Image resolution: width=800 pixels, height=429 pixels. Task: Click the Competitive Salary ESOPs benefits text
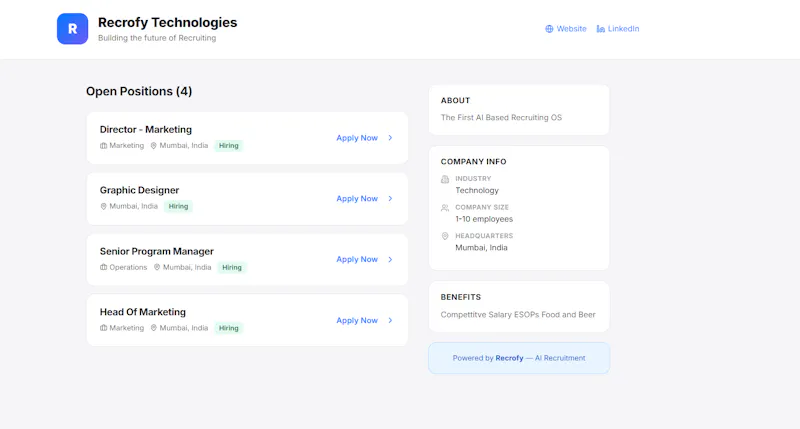click(518, 315)
